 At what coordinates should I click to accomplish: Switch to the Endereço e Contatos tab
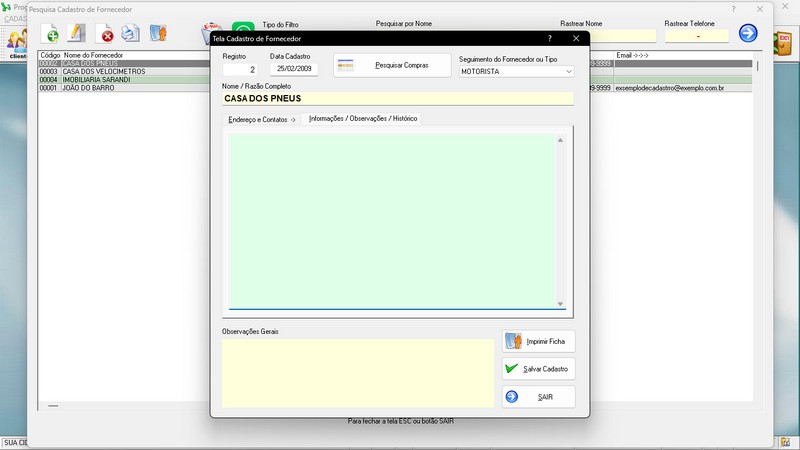click(x=262, y=119)
